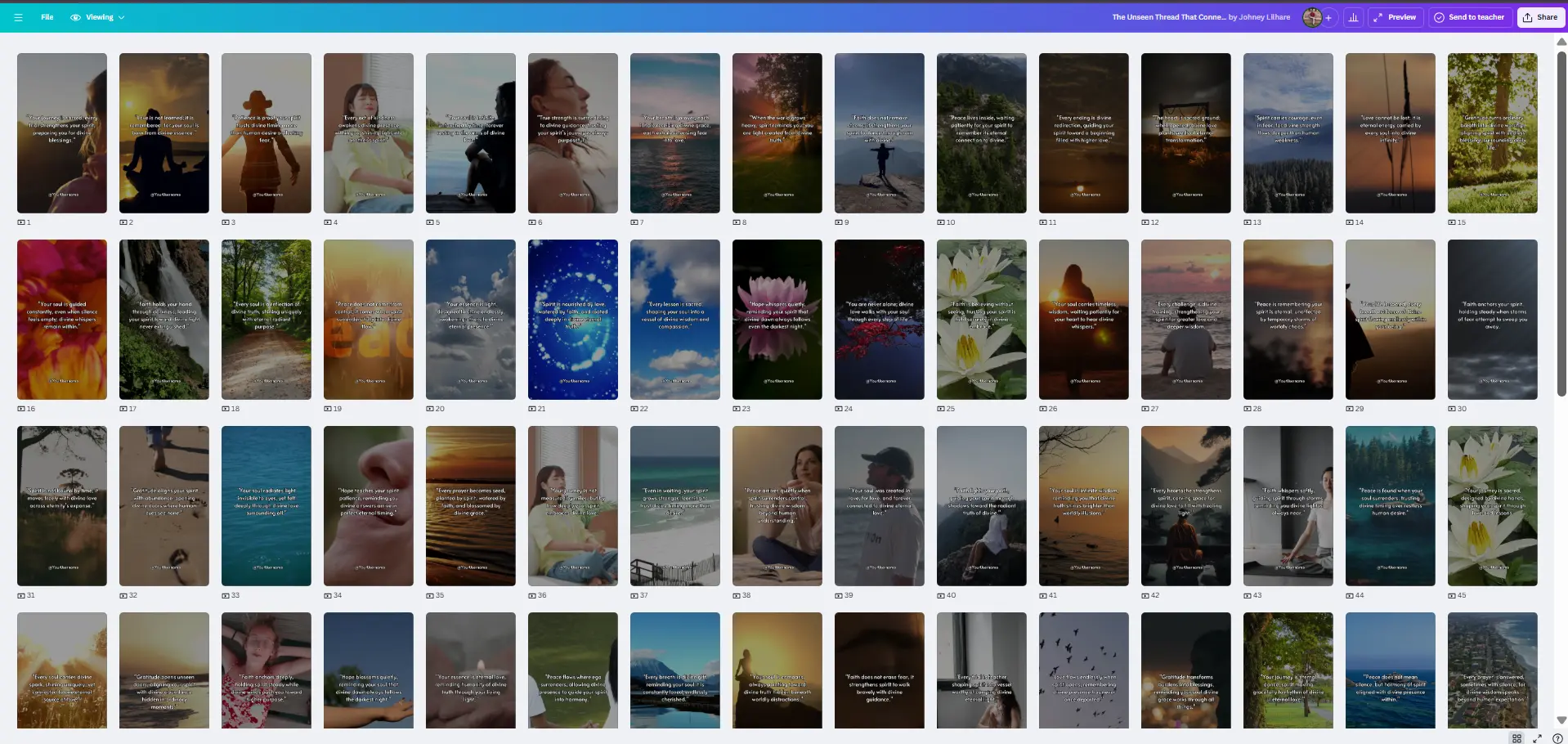Click the page number label '36'
Viewport: 1568px width, 744px height.
pyautogui.click(x=541, y=595)
